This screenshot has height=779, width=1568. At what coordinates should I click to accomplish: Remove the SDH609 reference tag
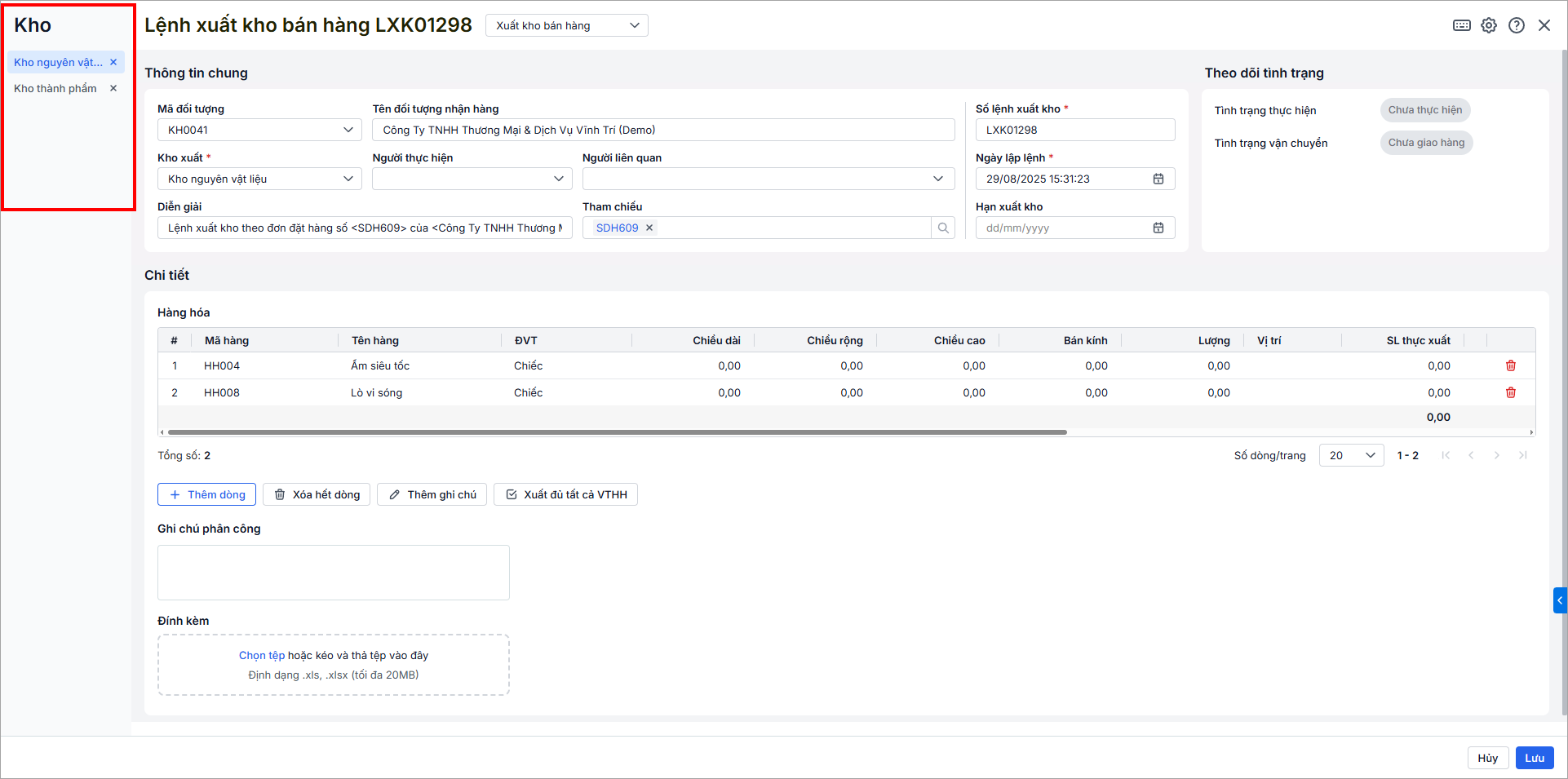click(x=649, y=228)
